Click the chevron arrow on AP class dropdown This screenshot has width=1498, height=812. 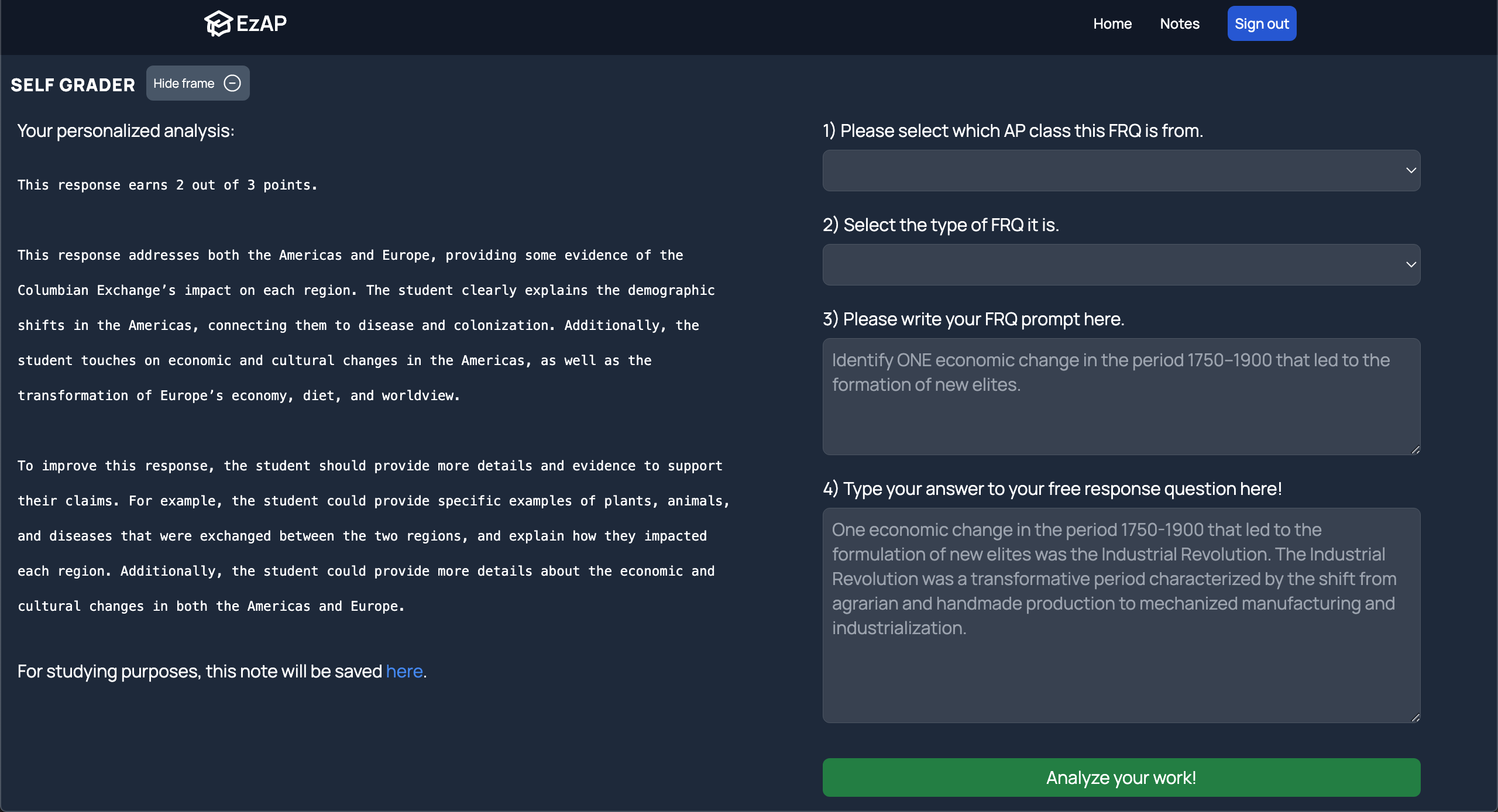(1411, 170)
